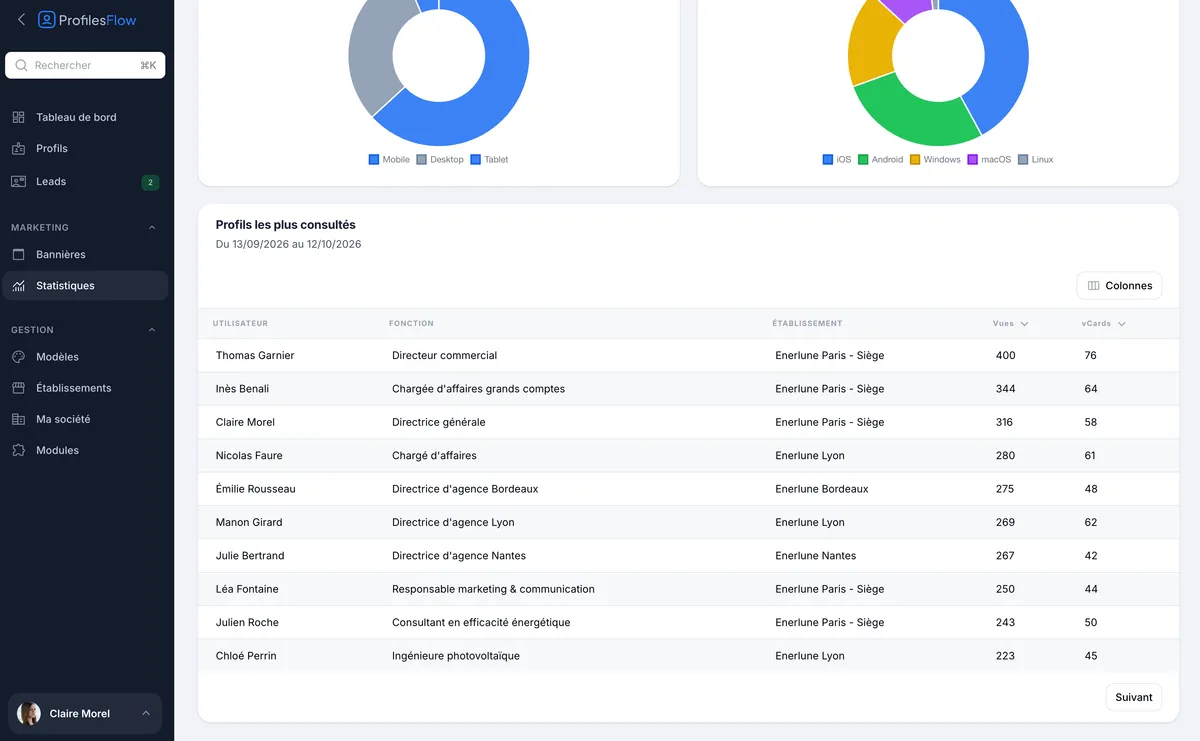This screenshot has width=1200, height=741.
Task: Click Ingénieure photovoltaïque function cell
Action: coord(456,656)
